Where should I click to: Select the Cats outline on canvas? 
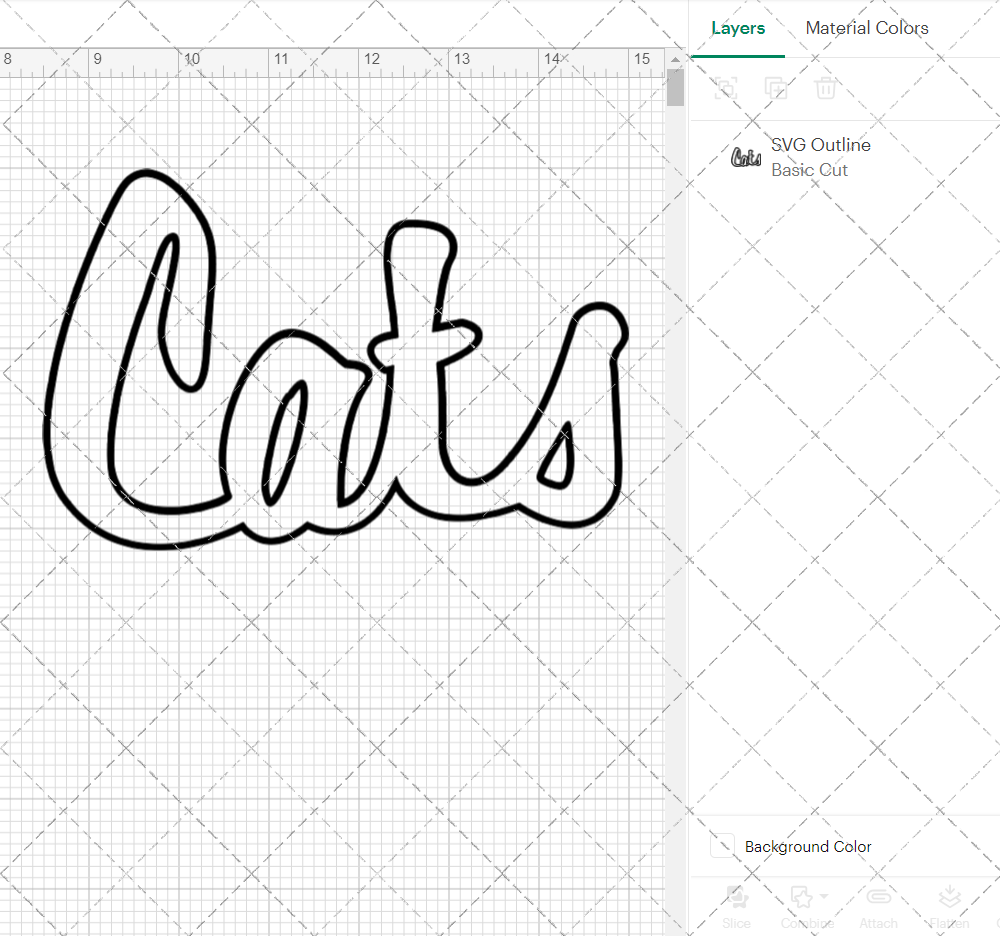tap(337, 359)
